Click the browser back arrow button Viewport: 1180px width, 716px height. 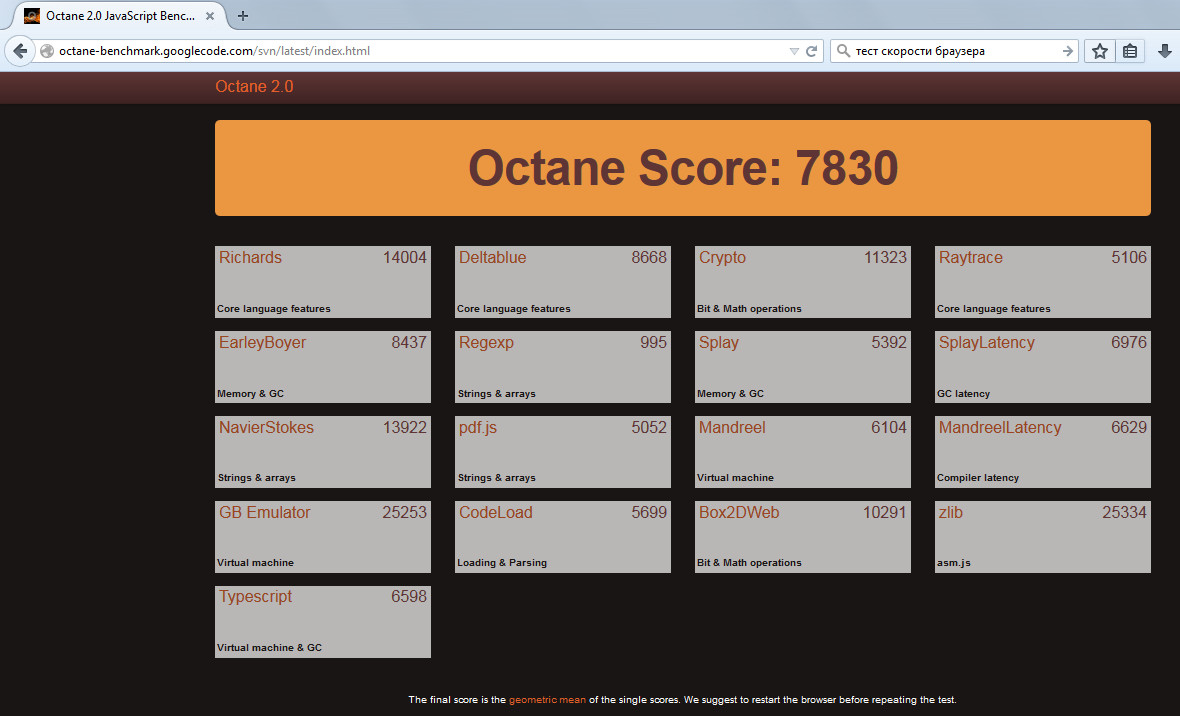(x=20, y=51)
